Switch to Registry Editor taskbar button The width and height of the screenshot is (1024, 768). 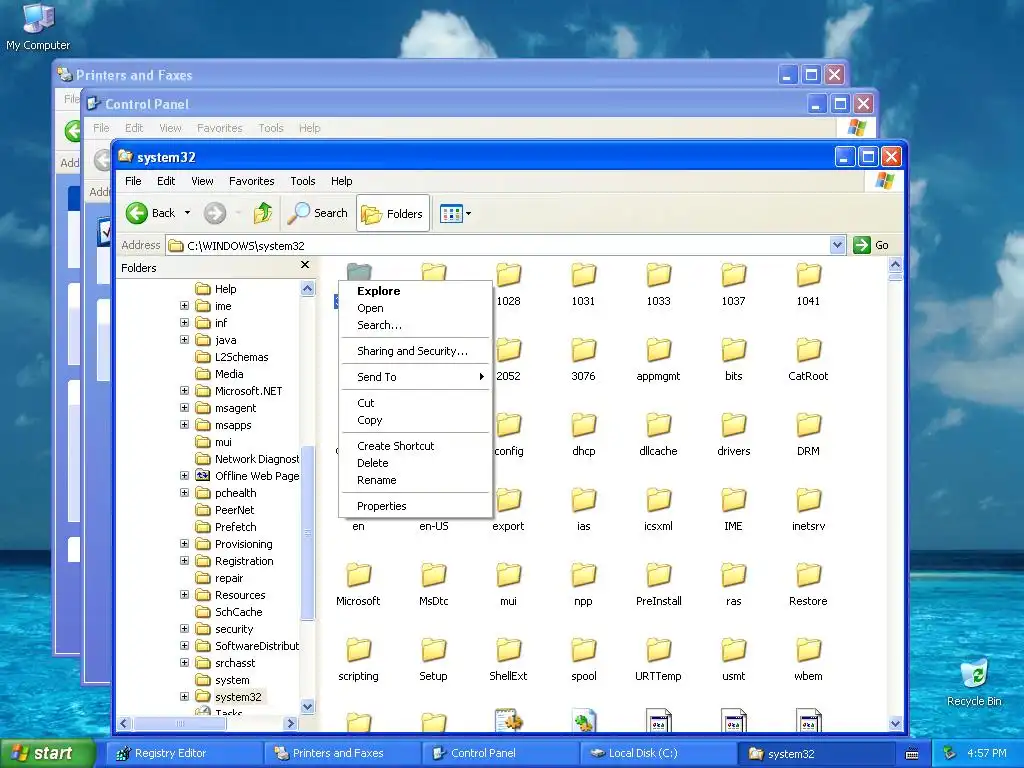tap(184, 753)
